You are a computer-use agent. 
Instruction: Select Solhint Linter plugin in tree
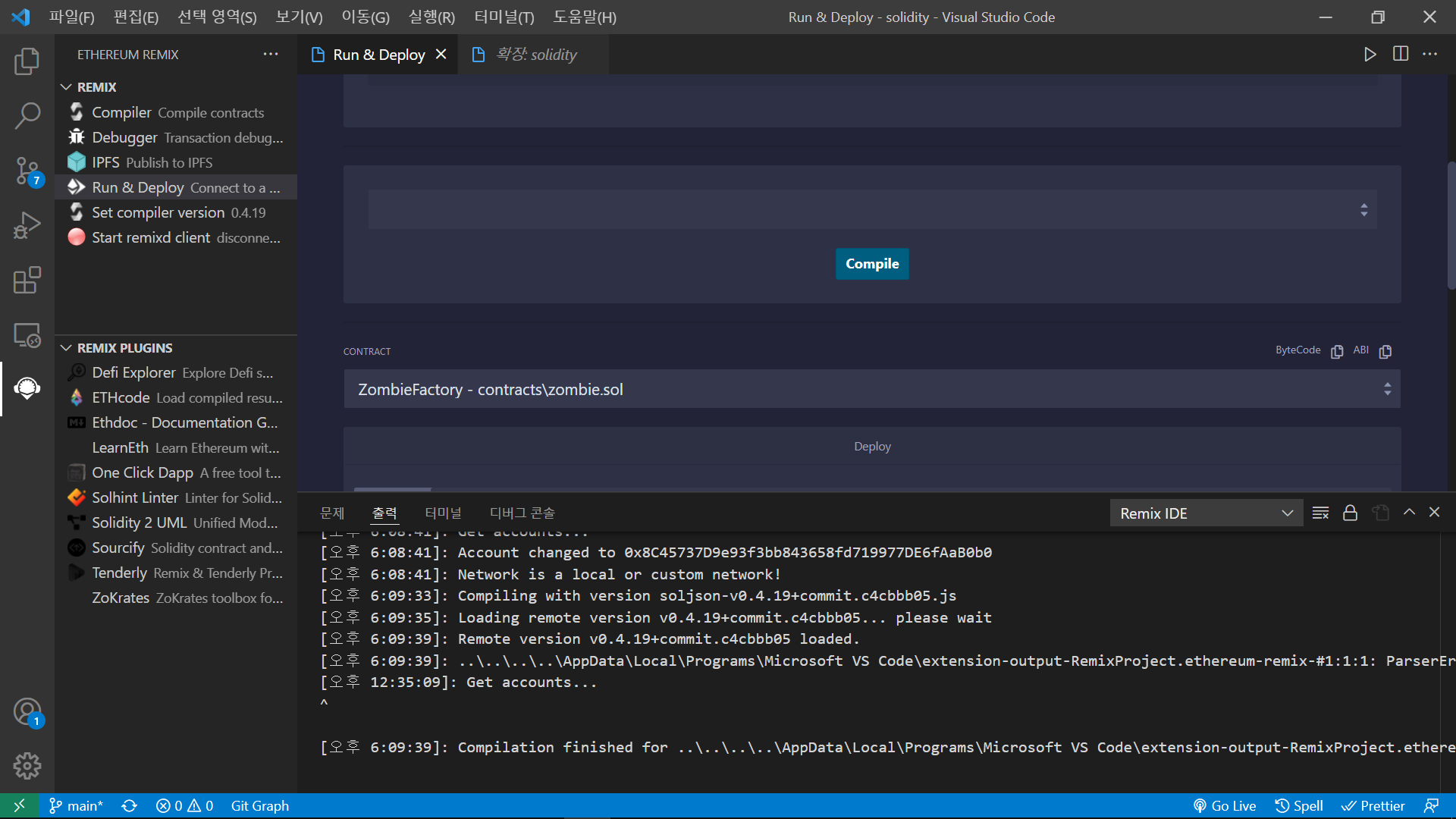[135, 497]
